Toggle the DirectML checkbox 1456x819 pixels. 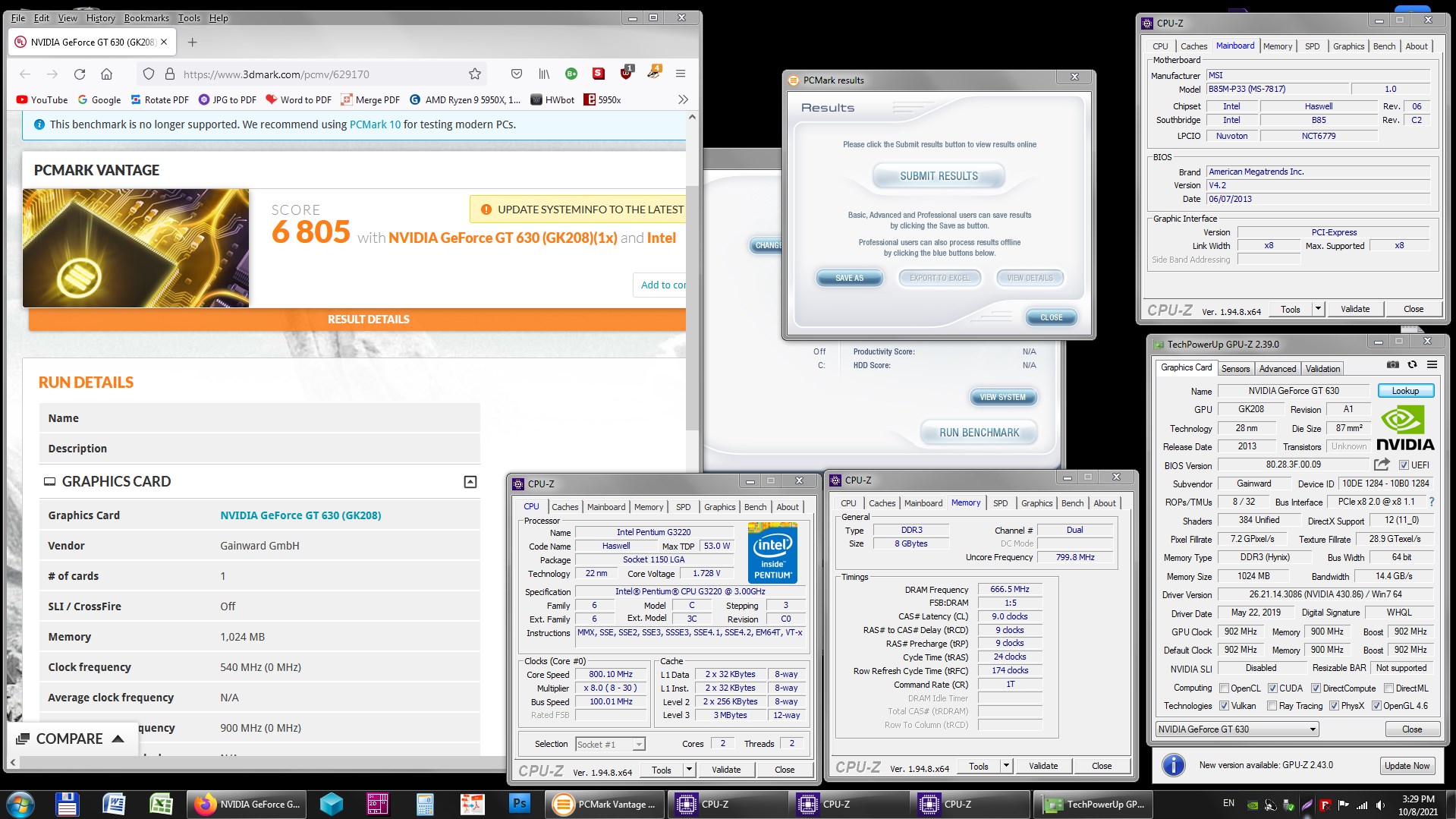tap(1388, 688)
